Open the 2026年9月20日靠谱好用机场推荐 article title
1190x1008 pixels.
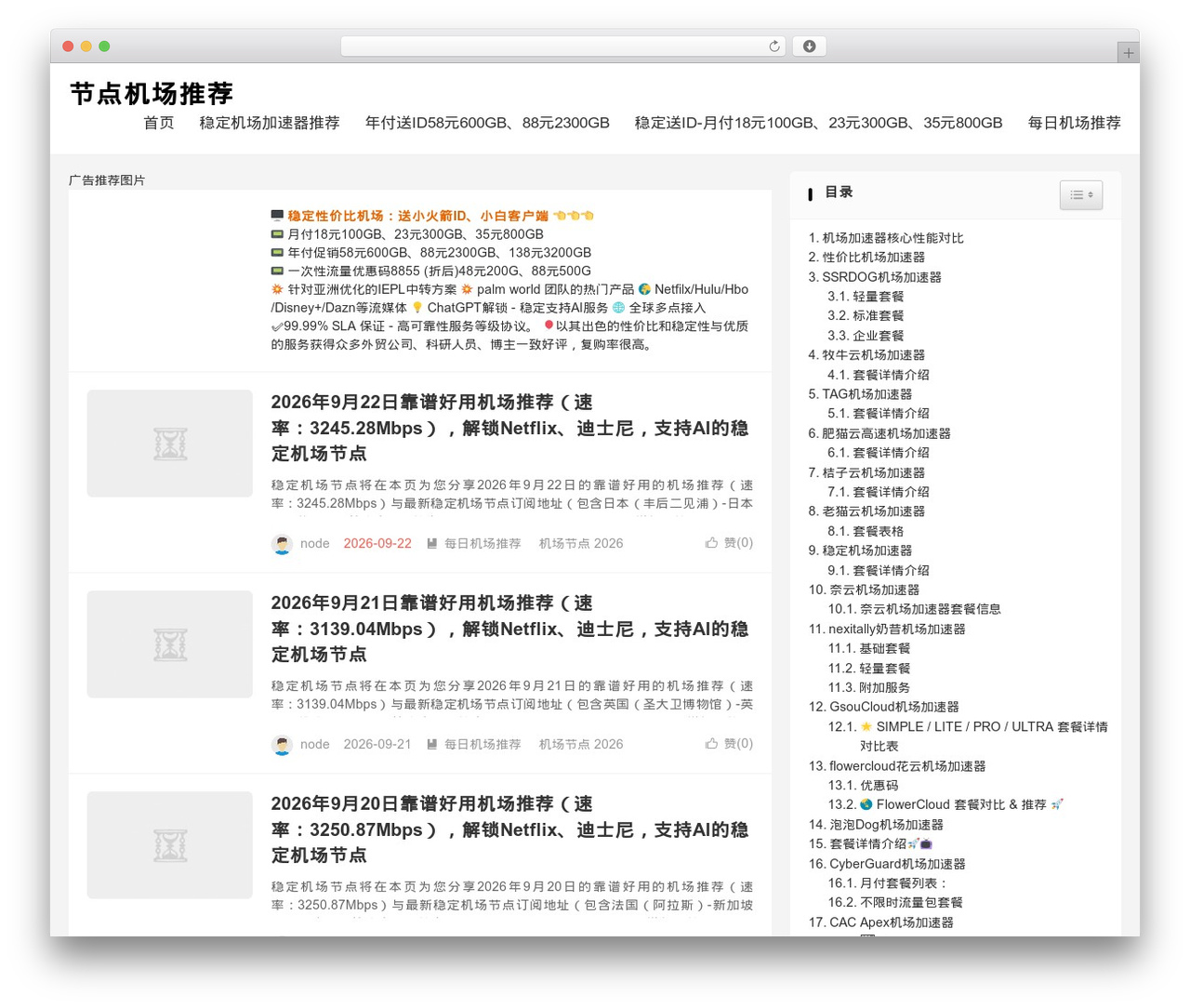click(509, 829)
